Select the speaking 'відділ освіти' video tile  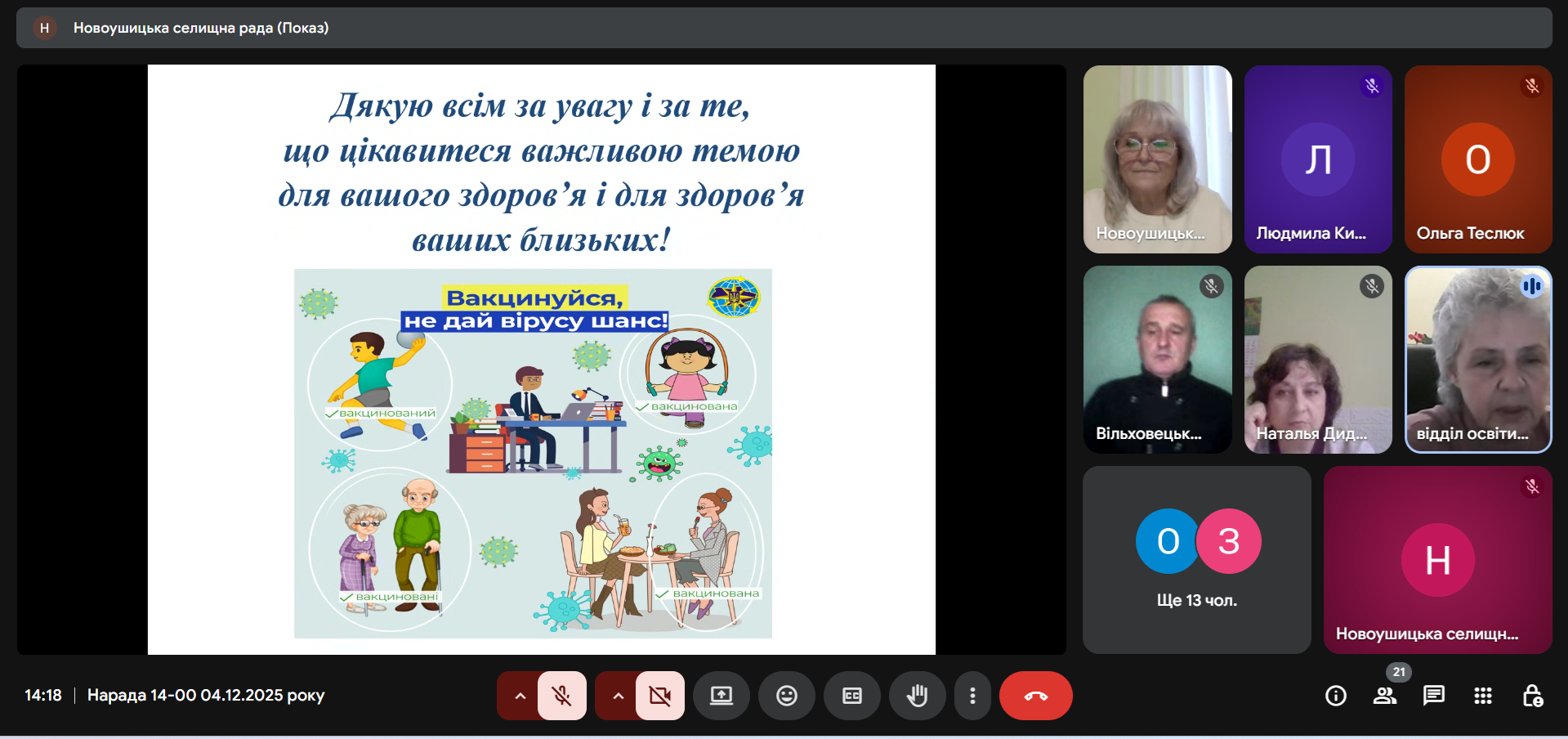1477,360
